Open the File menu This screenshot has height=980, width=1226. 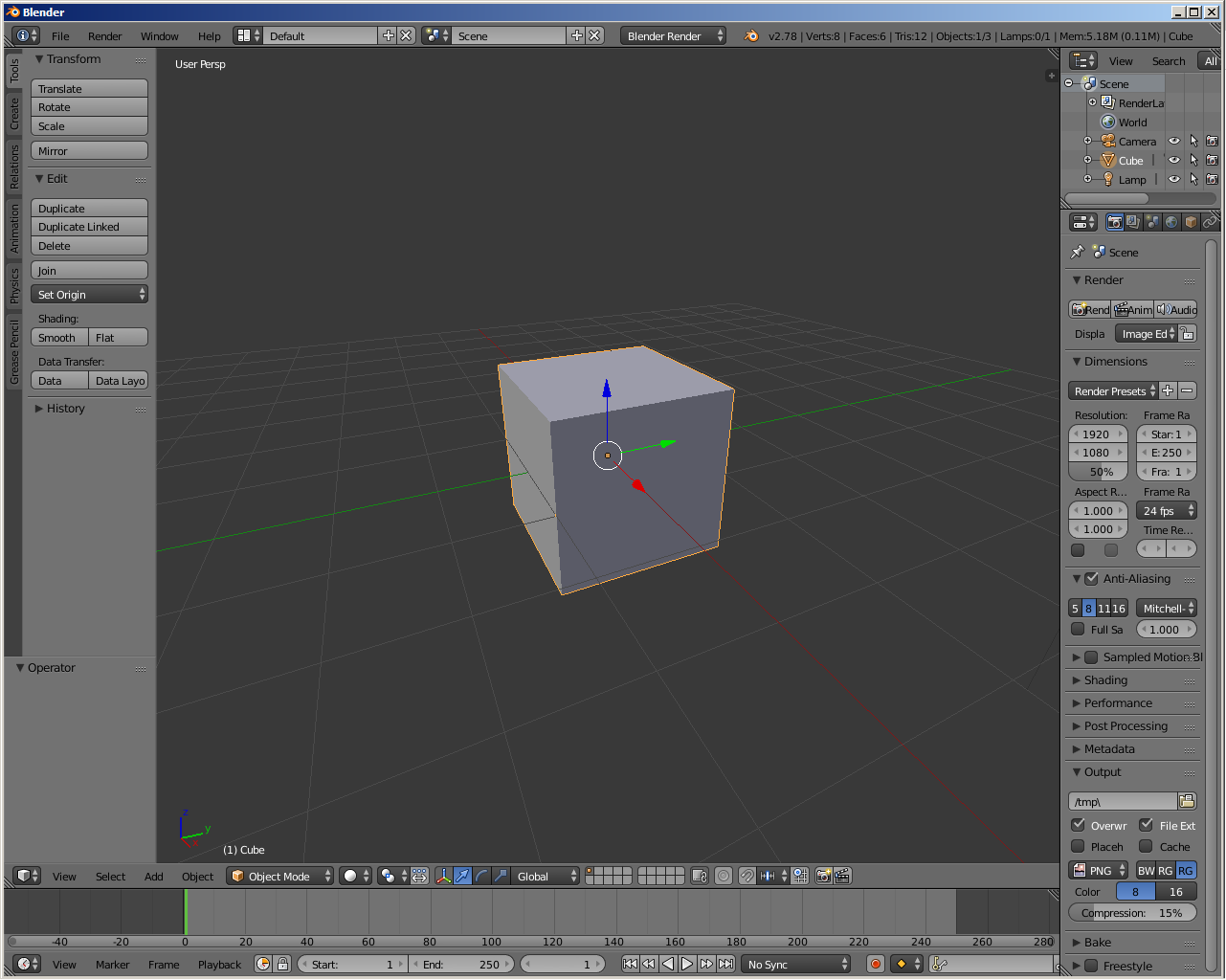60,35
